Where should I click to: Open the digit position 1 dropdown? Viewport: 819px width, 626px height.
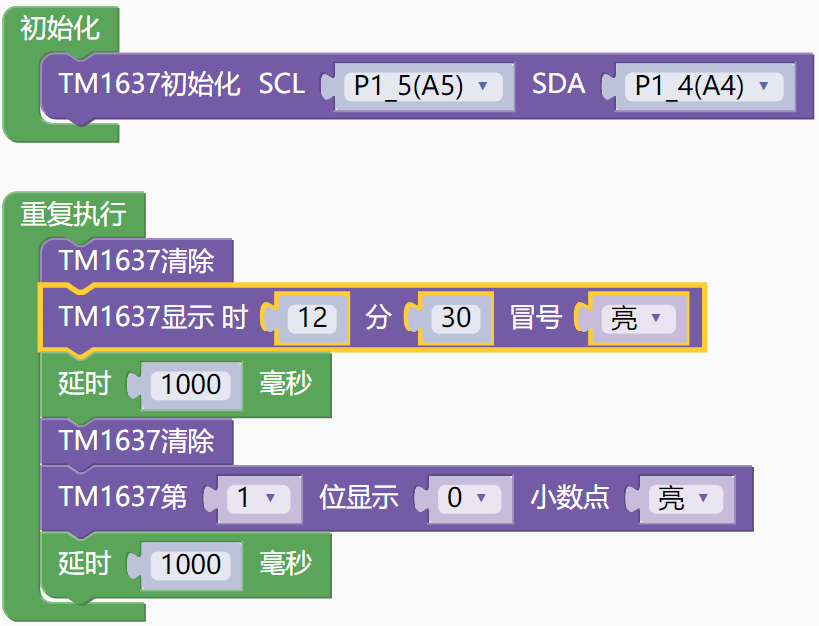pyautogui.click(x=259, y=497)
